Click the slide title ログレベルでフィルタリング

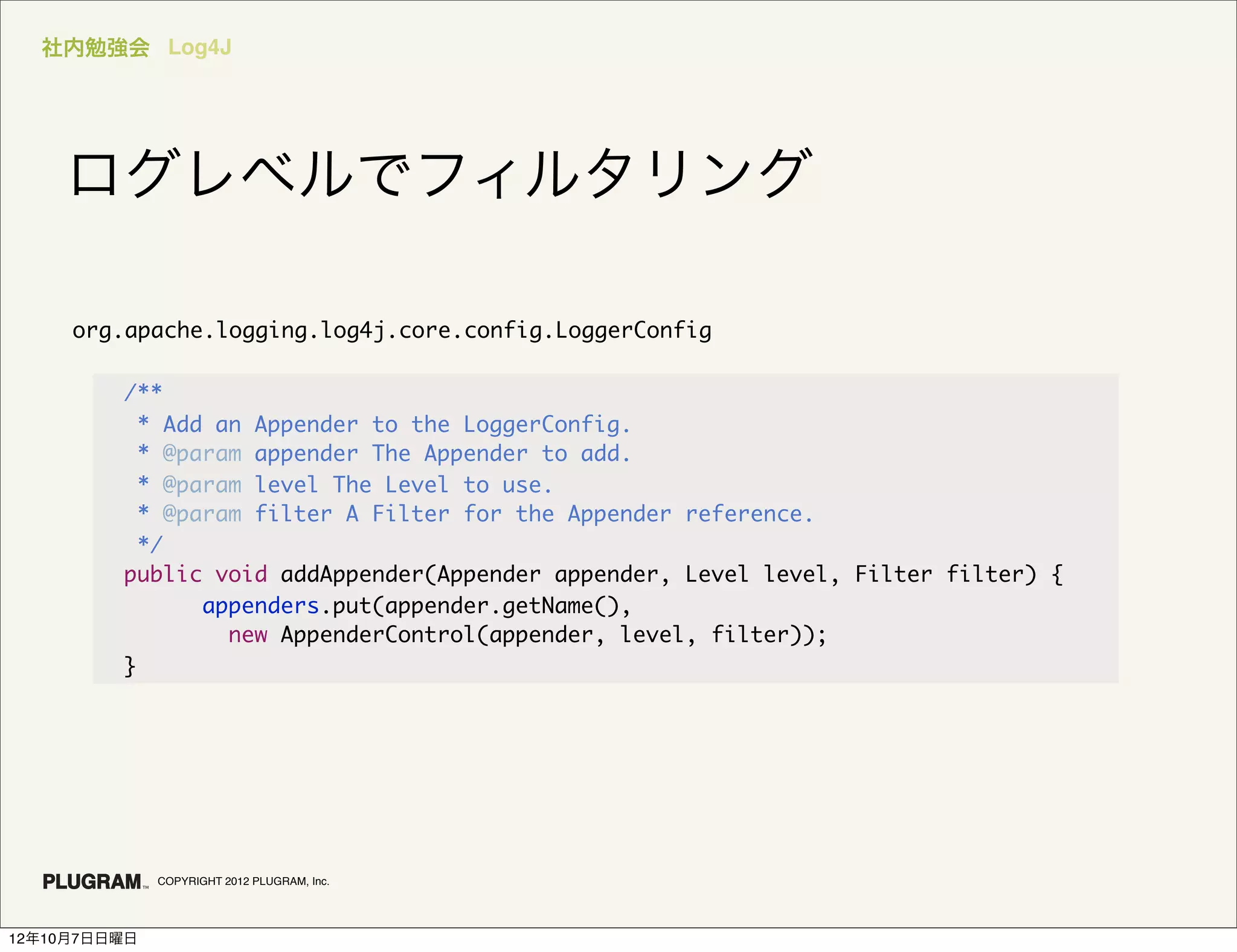(441, 174)
